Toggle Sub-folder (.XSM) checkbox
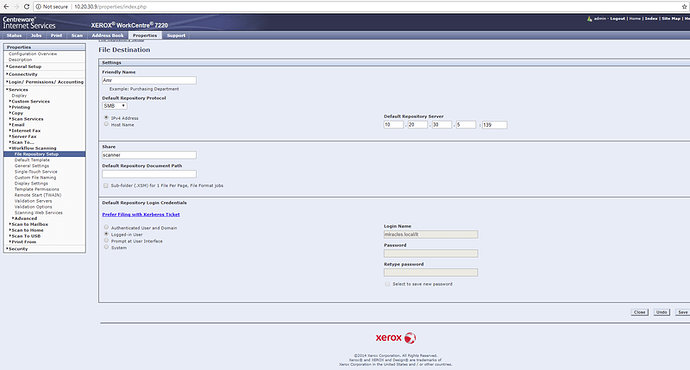Screen dimensions: 690x370 tap(106, 186)
